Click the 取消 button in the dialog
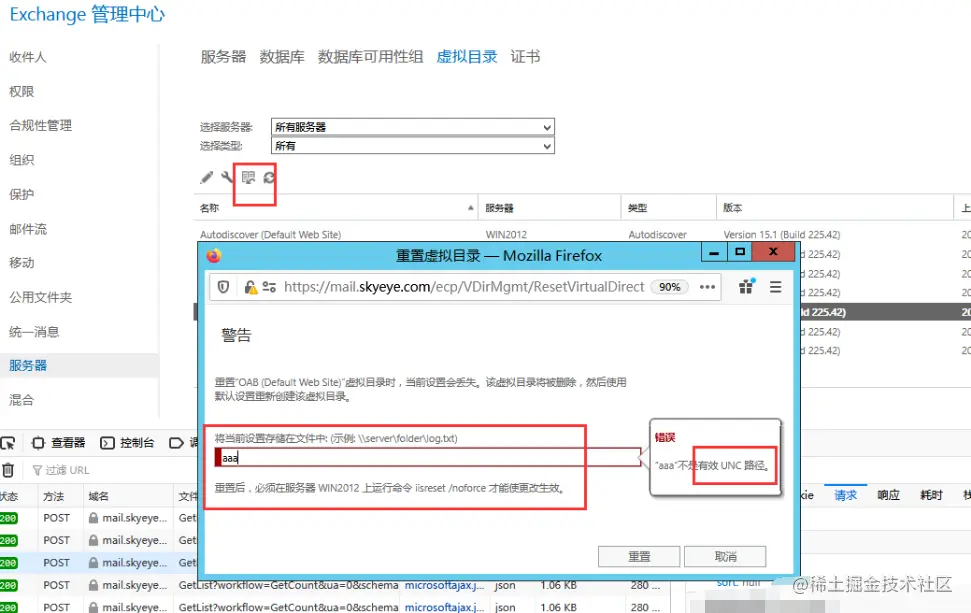 [725, 557]
